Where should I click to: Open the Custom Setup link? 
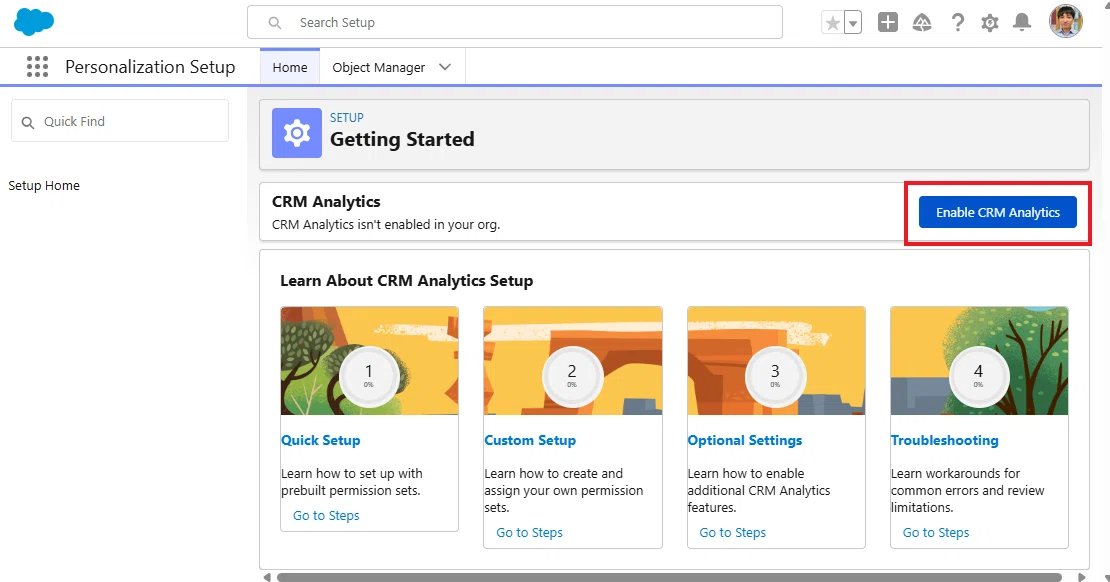[530, 440]
